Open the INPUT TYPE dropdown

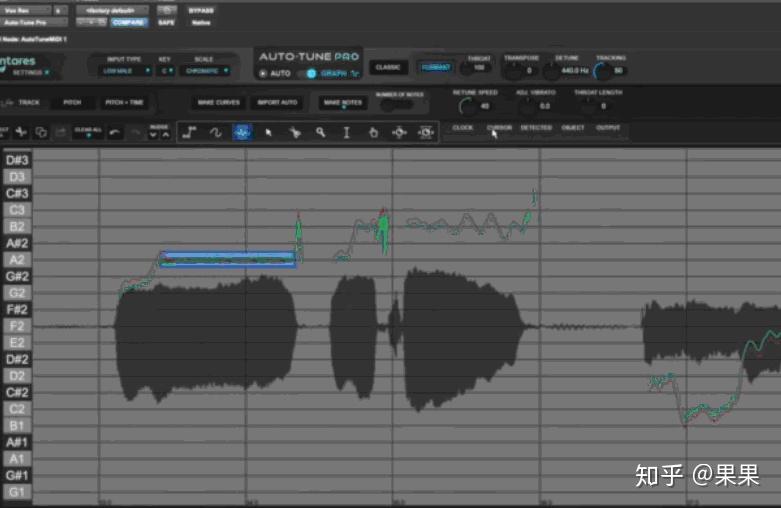coord(126,71)
